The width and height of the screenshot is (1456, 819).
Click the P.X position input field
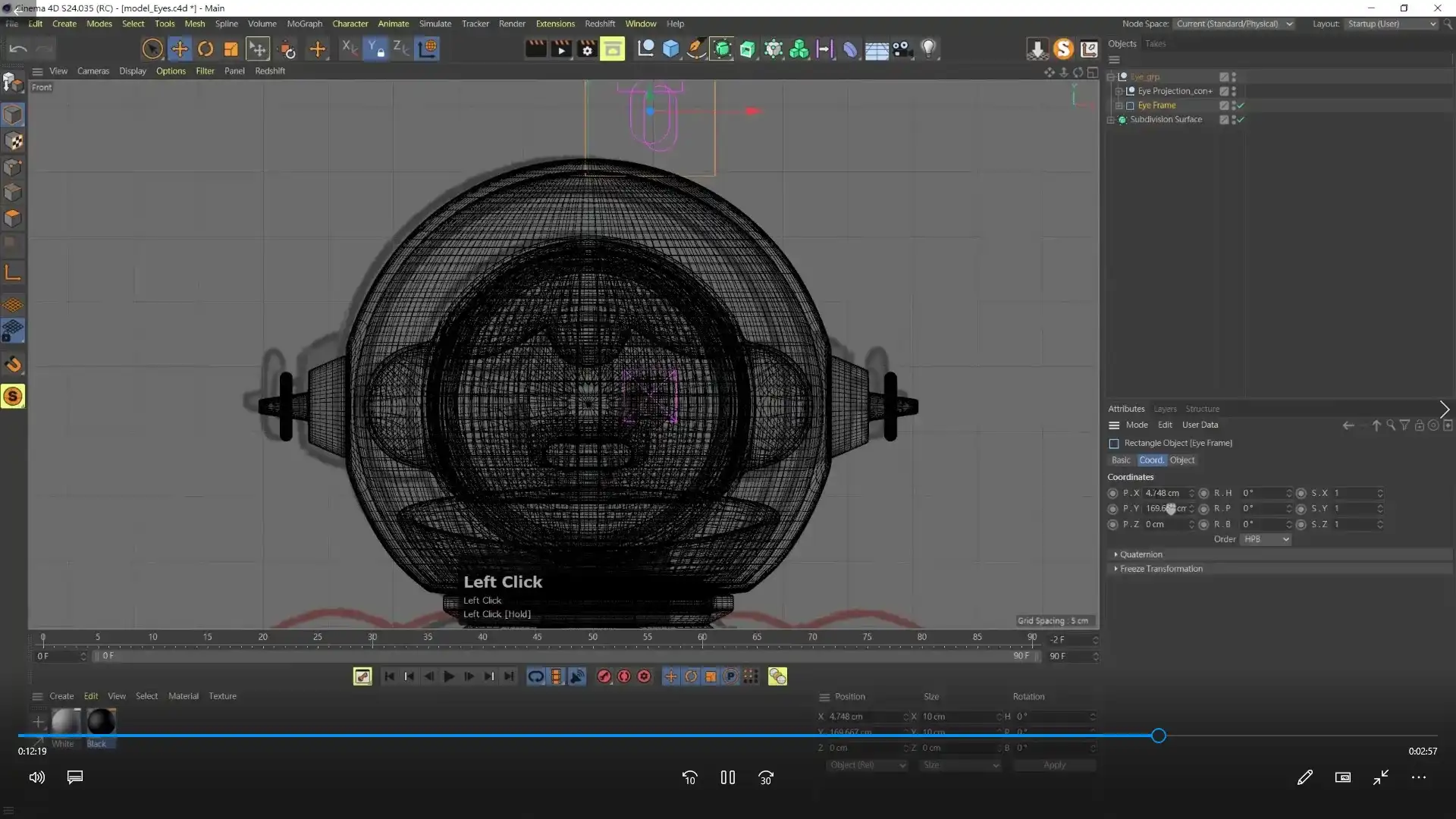(1165, 493)
